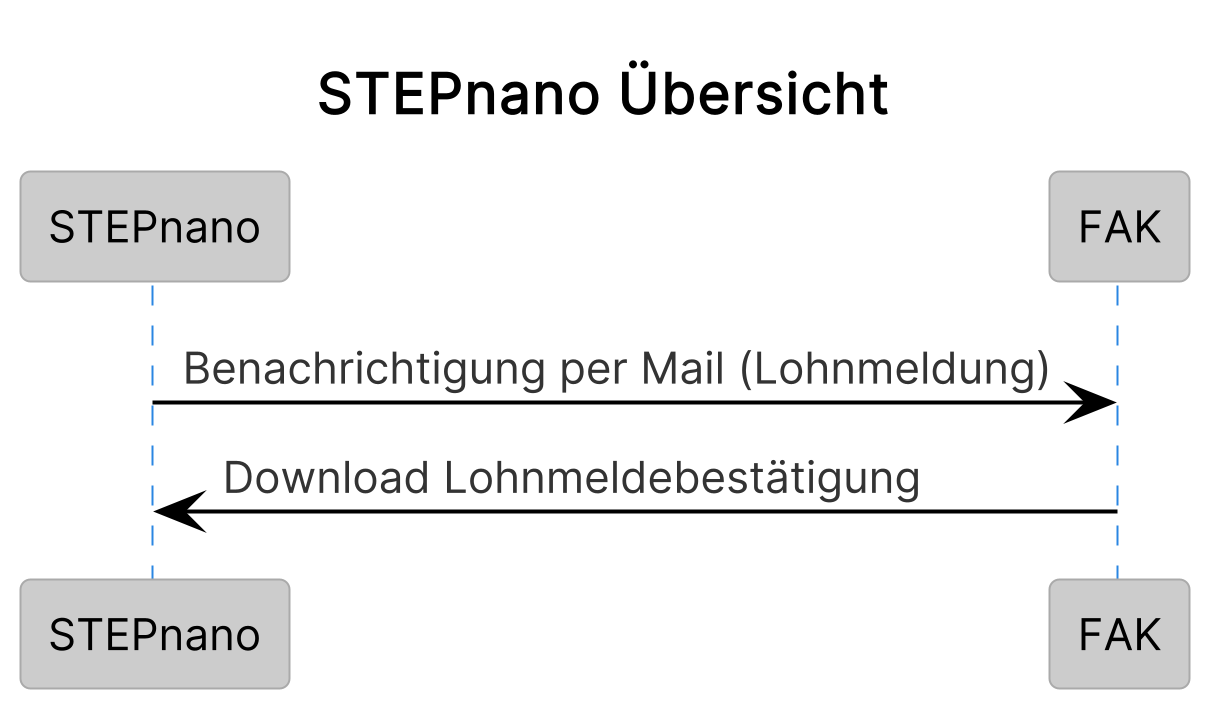Click the diagram title 'STEPnano Übersicht'
The width and height of the screenshot is (1209, 708).
(603, 95)
